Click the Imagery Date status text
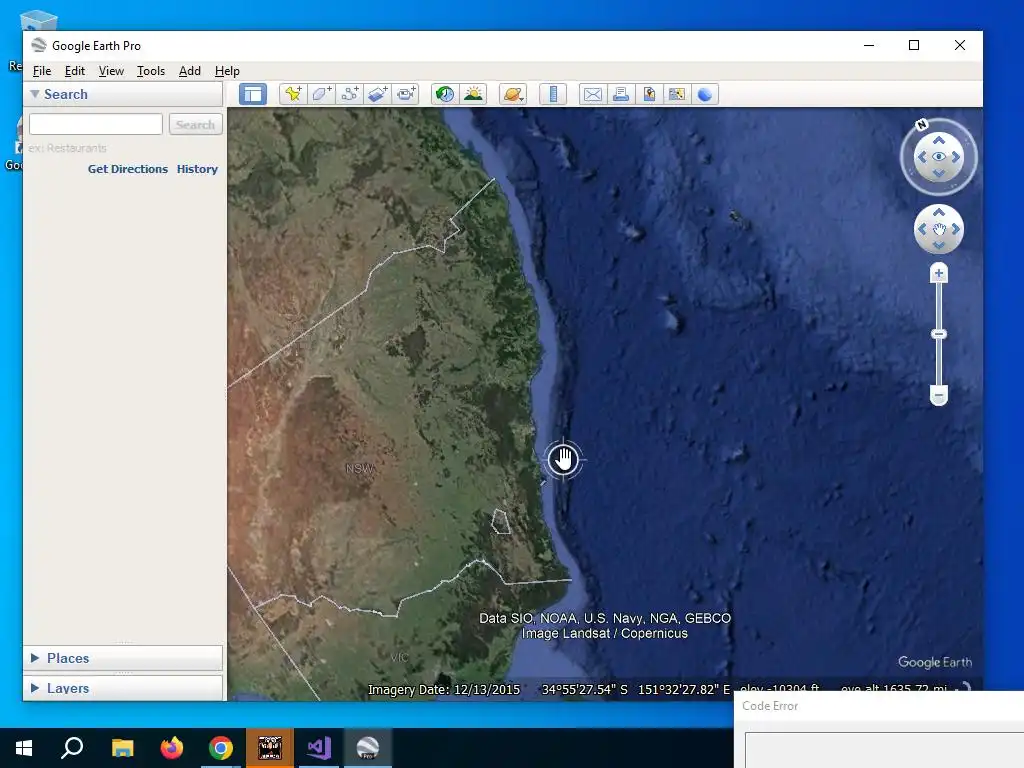Image resolution: width=1024 pixels, height=768 pixels. [444, 690]
